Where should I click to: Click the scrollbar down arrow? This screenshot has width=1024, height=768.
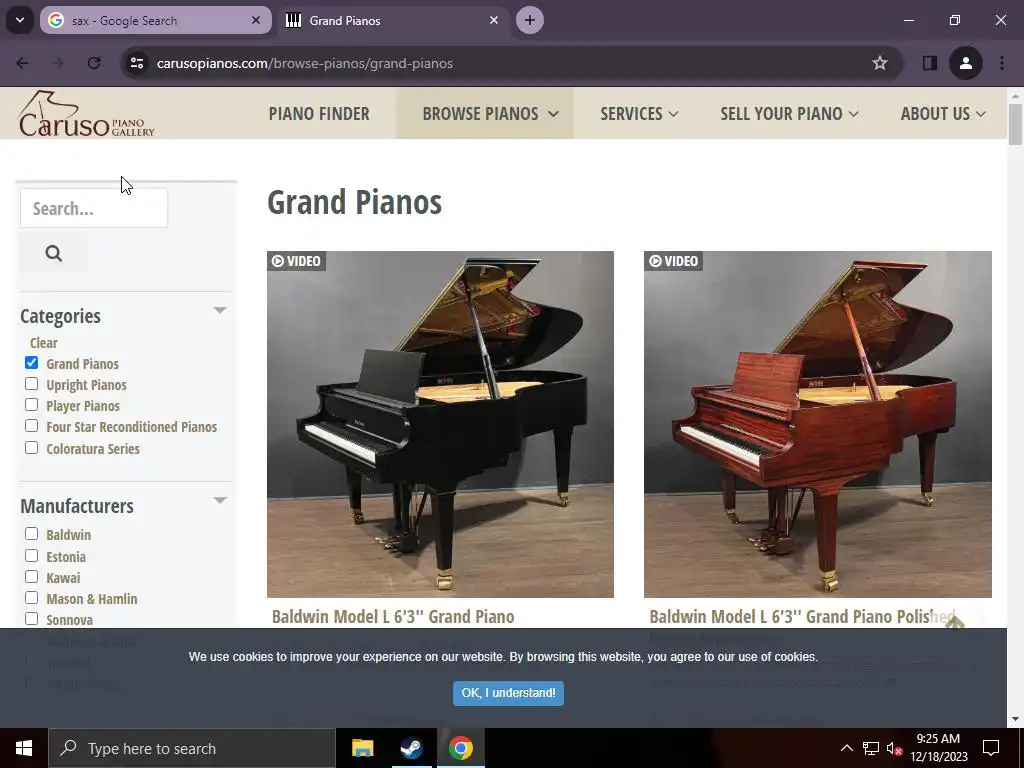(1015, 719)
